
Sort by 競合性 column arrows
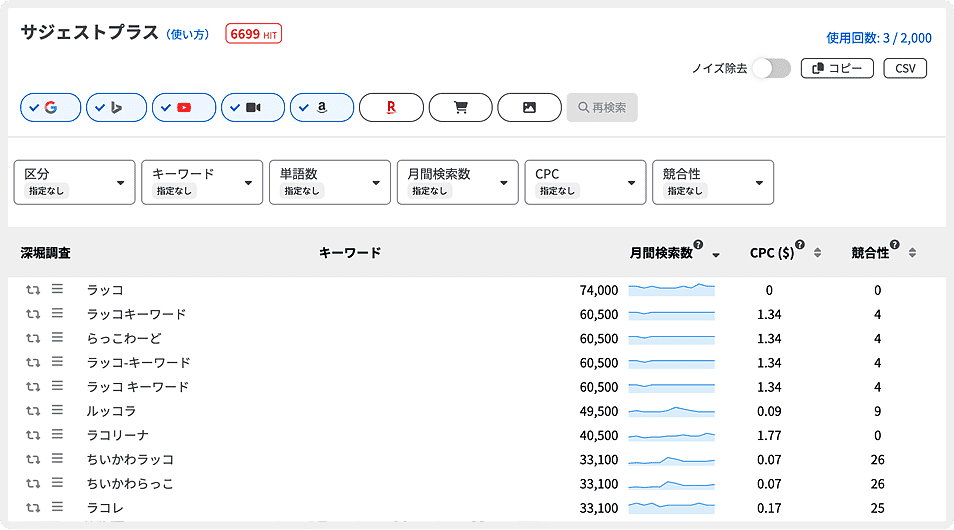click(912, 253)
